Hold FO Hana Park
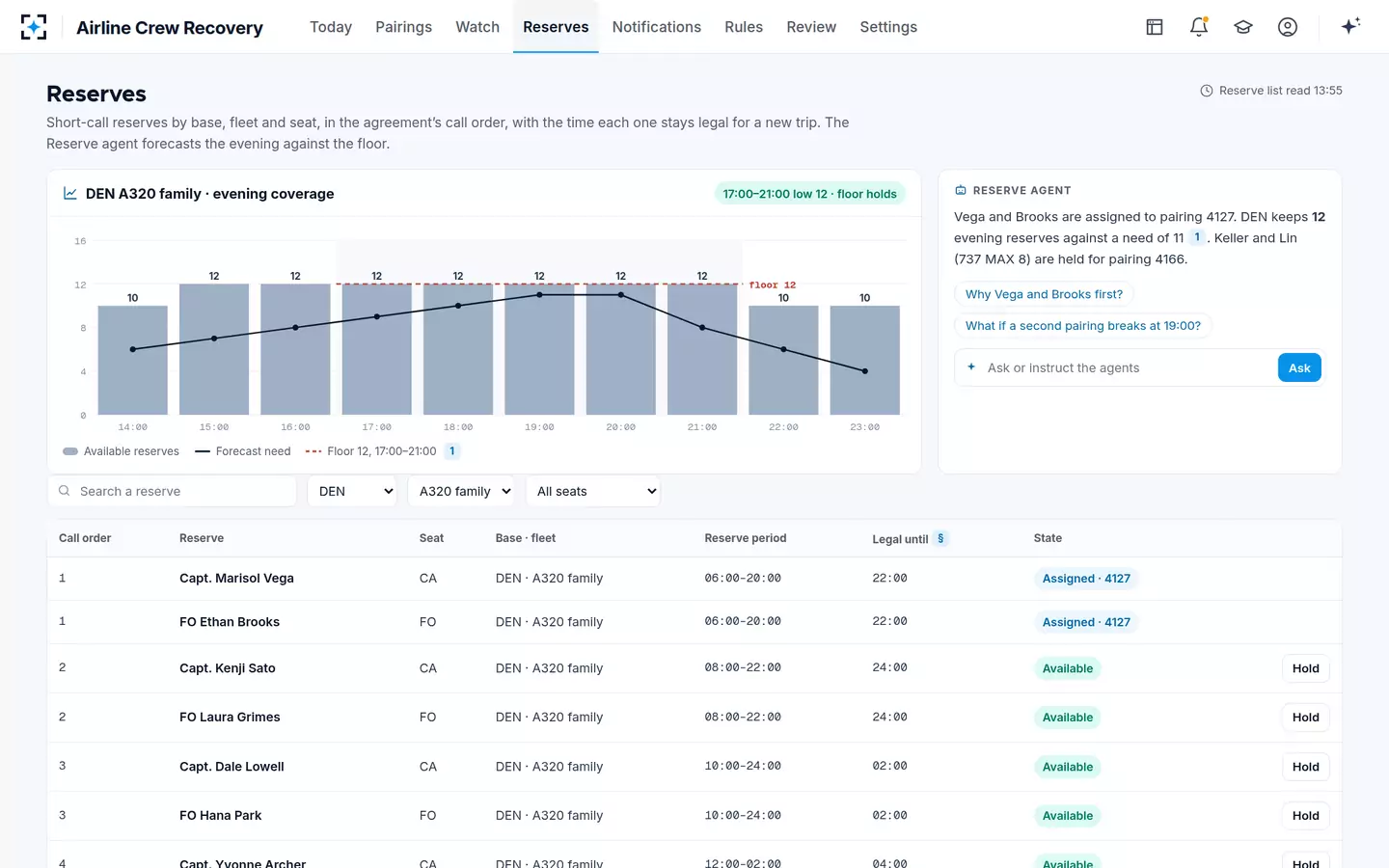Viewport: 1389px width, 868px height. point(1306,816)
